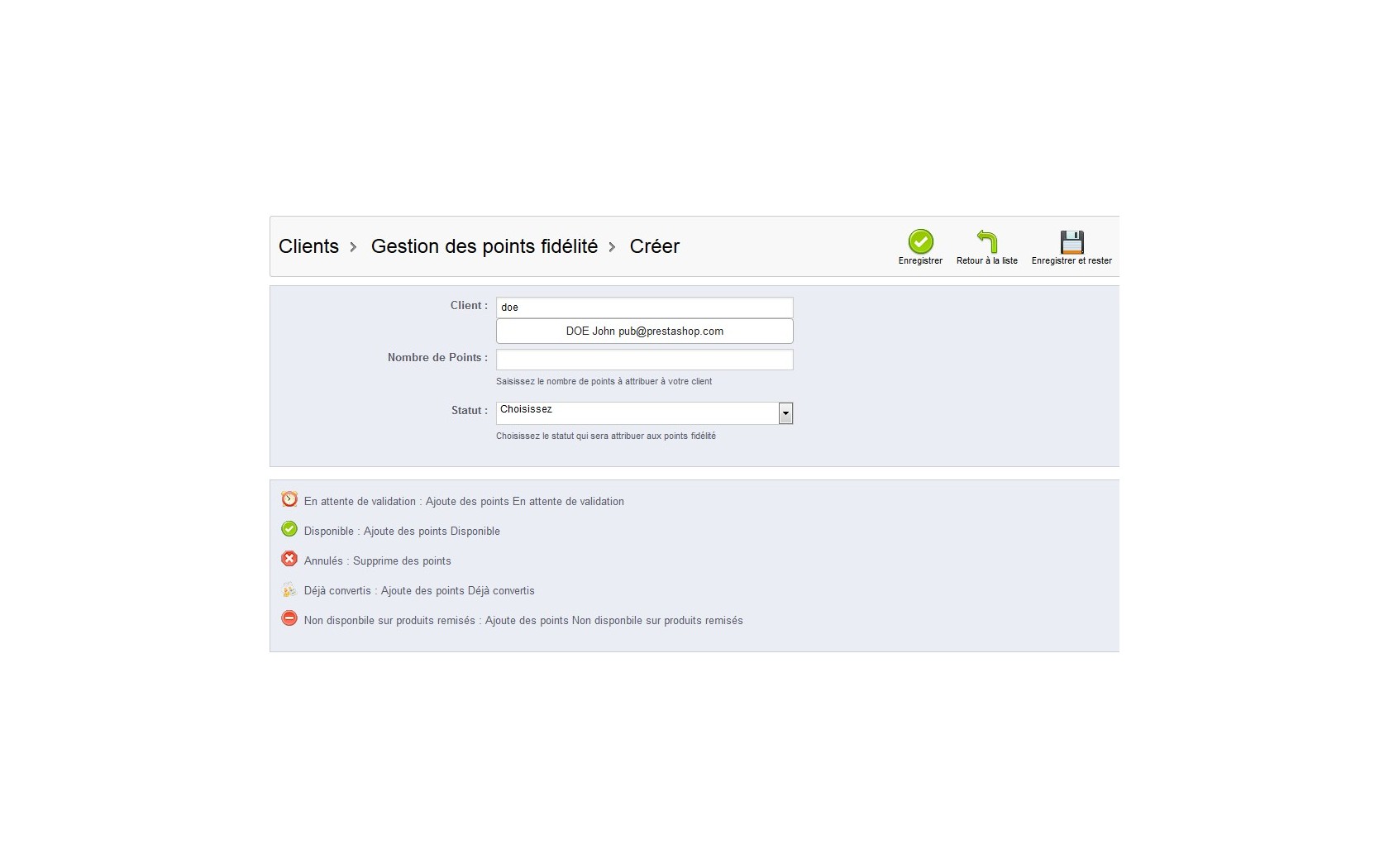This screenshot has width=1389, height=868.
Task: Click the Enregistrer text label
Action: (920, 260)
